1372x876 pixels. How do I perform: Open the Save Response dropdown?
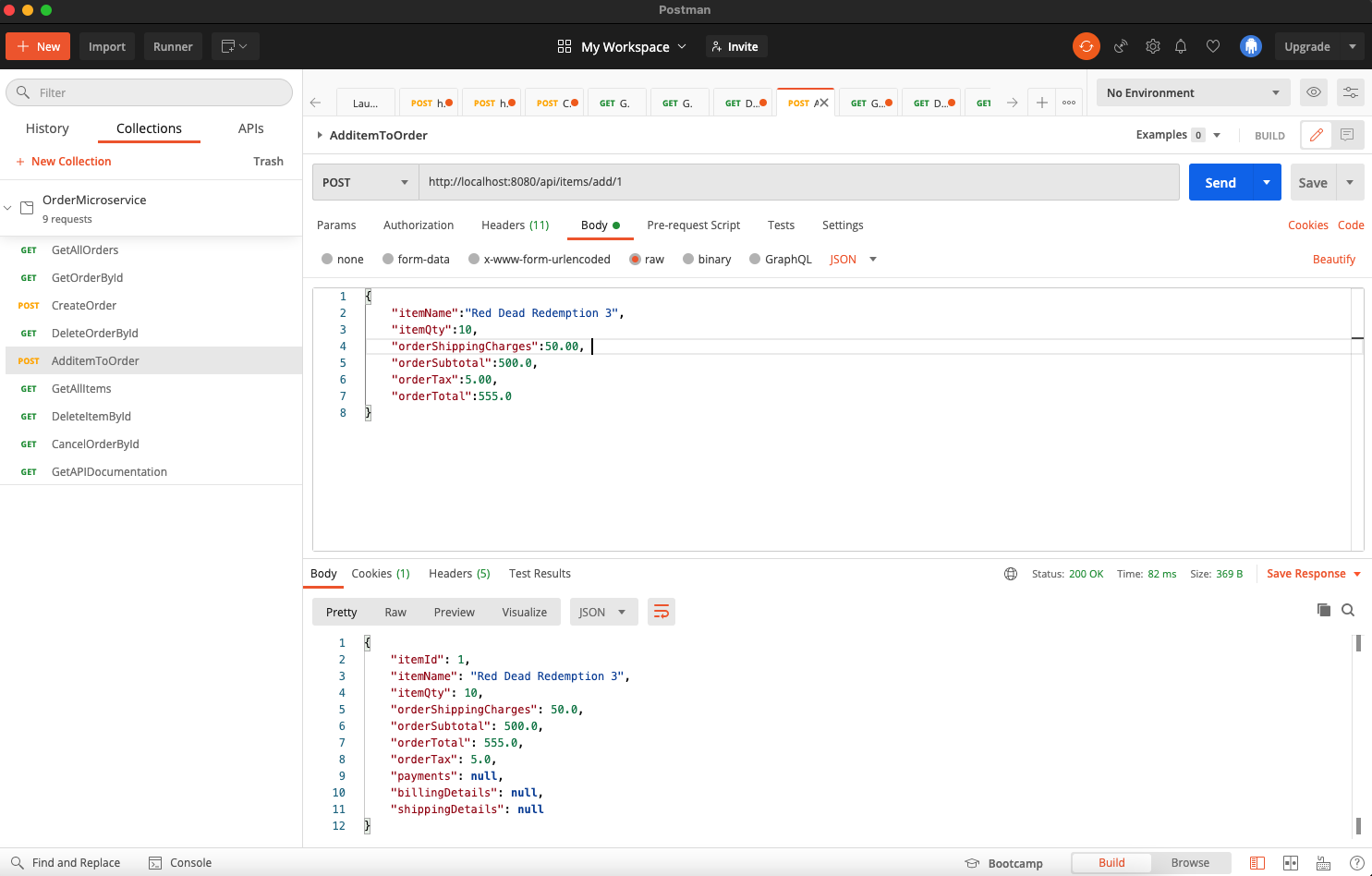(x=1314, y=574)
